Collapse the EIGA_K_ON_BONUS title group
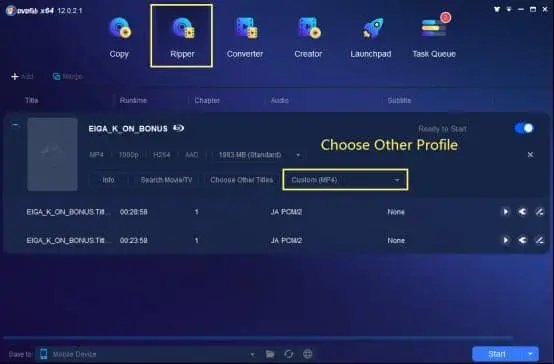Viewport: 554px width, 364px height. coord(15,124)
